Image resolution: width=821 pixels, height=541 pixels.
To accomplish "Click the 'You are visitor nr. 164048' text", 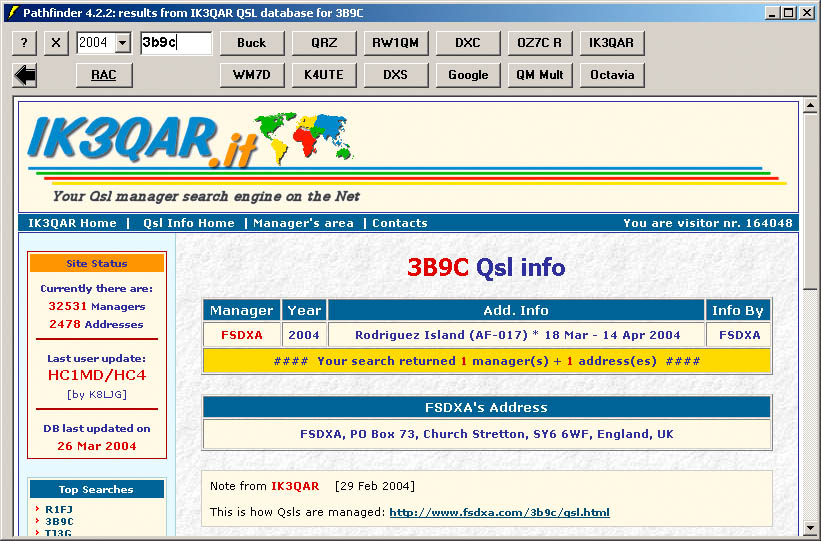I will (x=708, y=223).
